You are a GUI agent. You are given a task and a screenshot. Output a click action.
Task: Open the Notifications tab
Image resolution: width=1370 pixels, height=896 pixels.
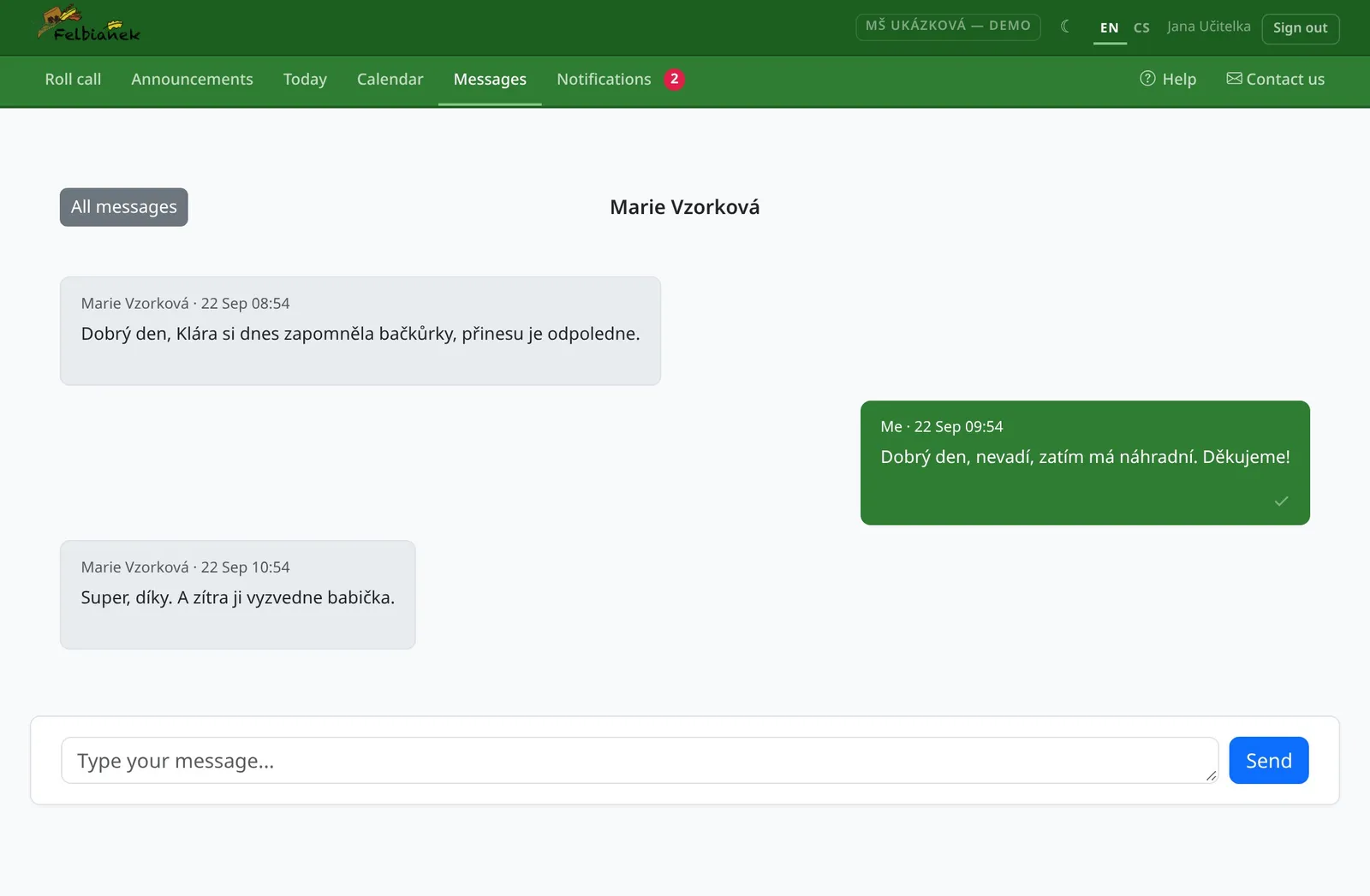(604, 80)
